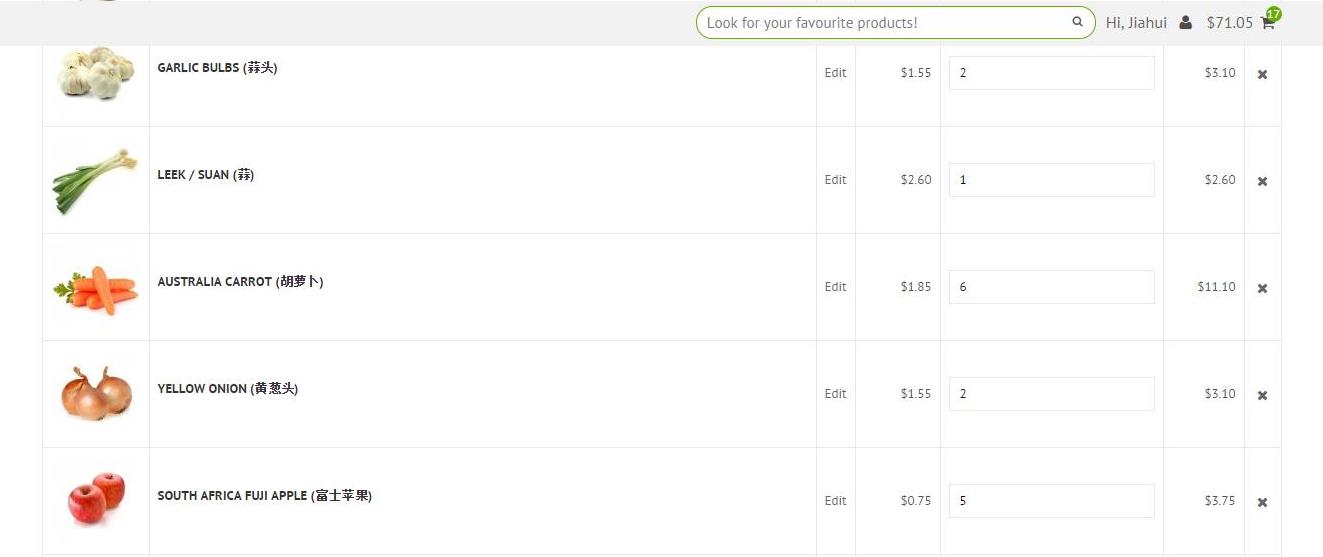
Task: Remove Garlic Bulbs from cart
Action: point(1262,74)
